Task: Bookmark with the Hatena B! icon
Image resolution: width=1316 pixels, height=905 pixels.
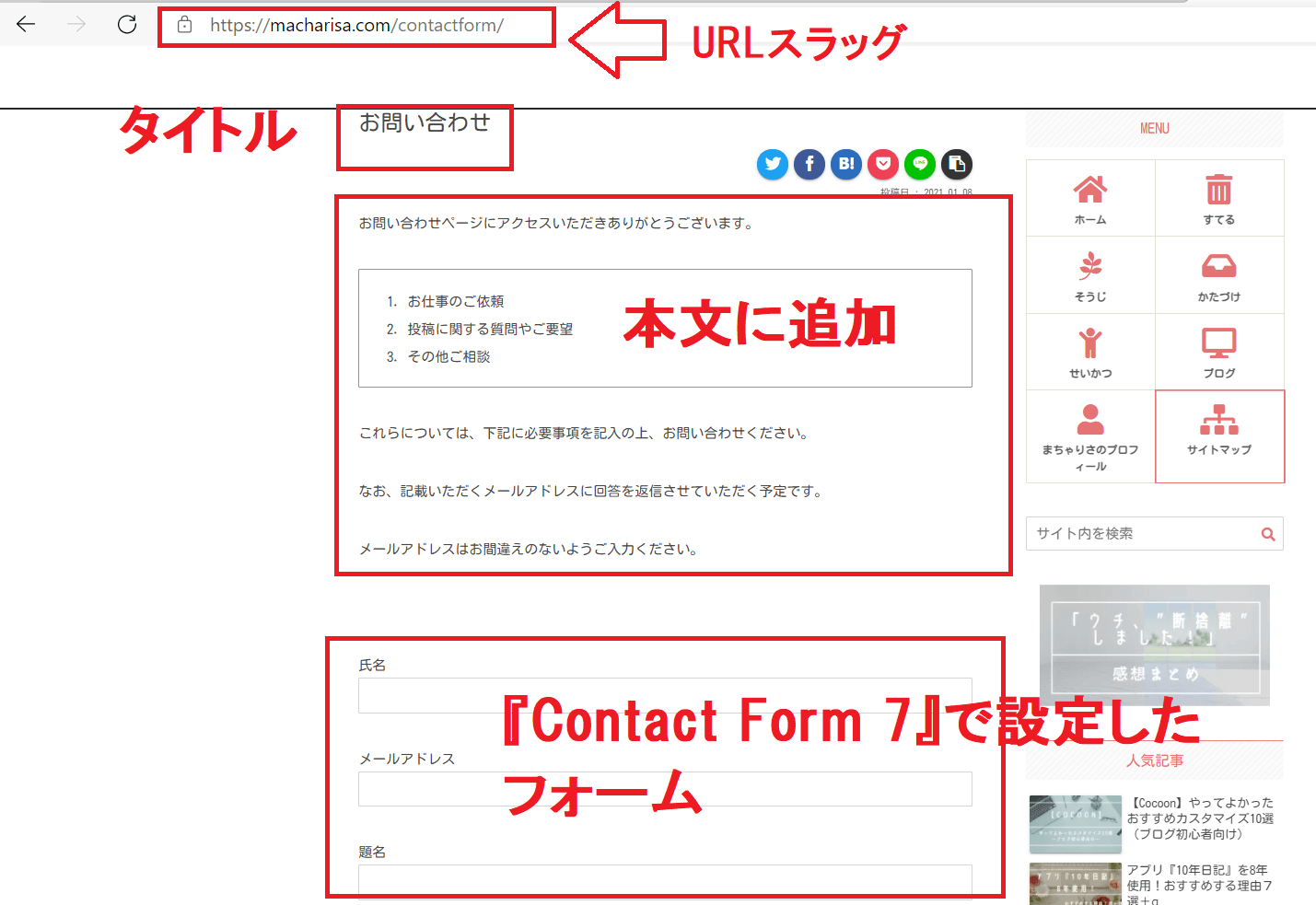Action: tap(846, 164)
